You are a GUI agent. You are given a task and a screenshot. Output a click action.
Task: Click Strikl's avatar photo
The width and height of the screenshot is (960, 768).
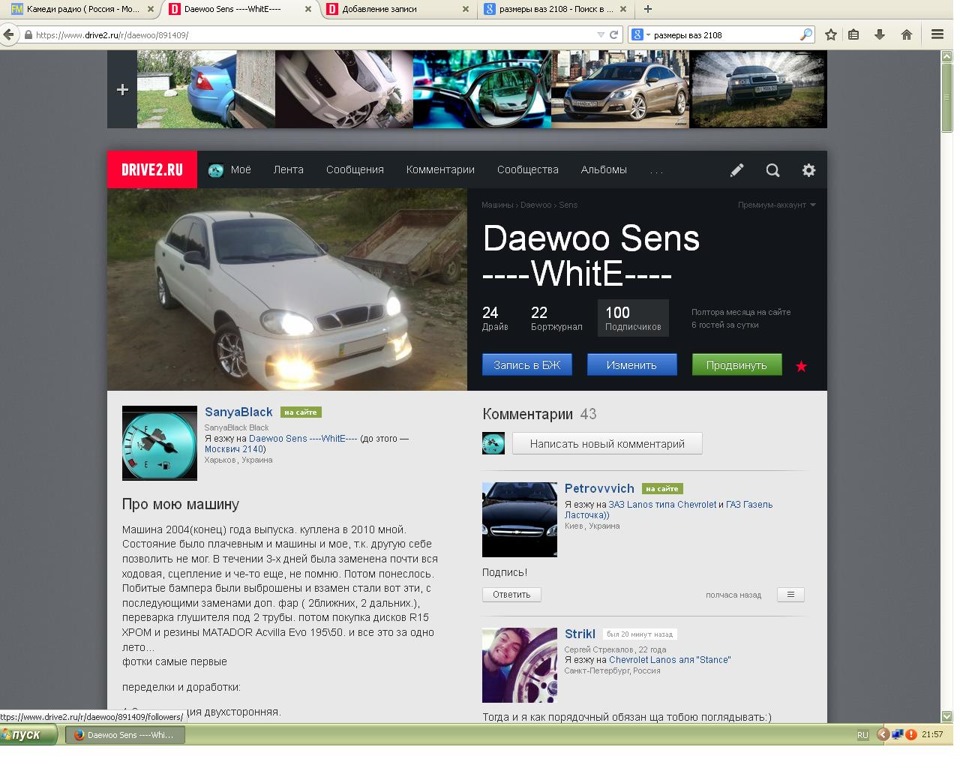(x=519, y=665)
